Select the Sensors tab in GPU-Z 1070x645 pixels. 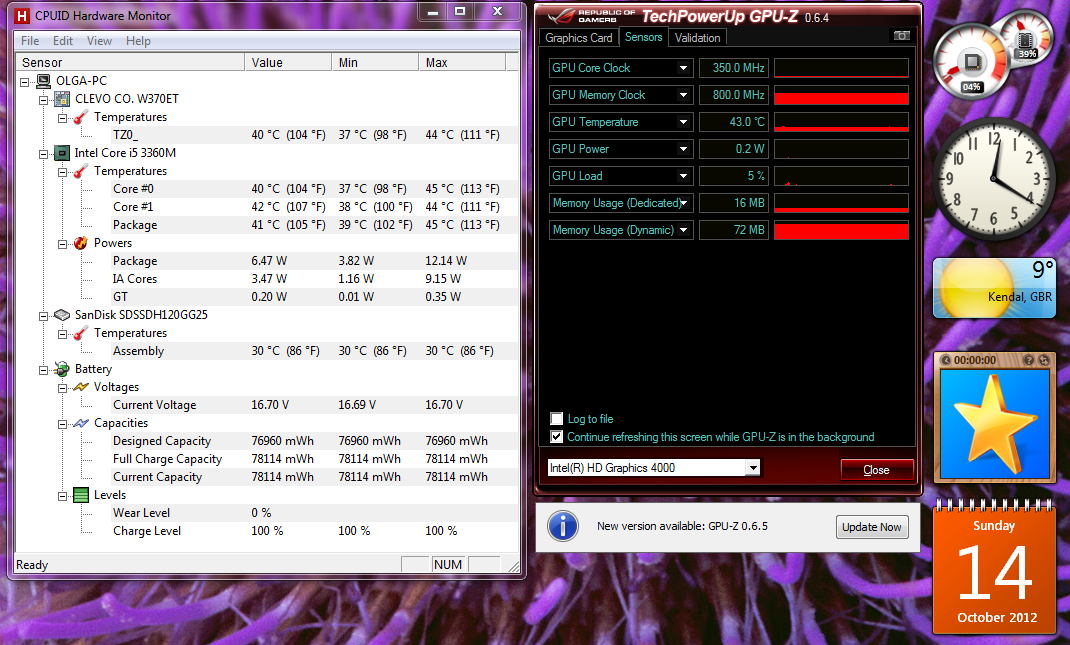tap(644, 37)
